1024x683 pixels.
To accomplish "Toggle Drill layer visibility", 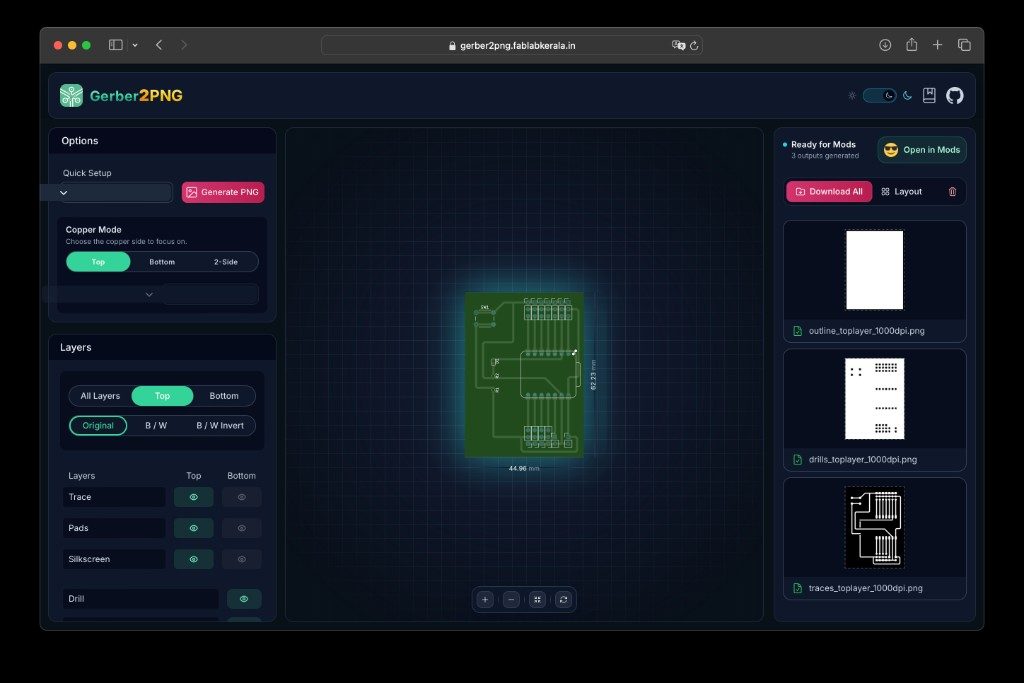I will 244,599.
